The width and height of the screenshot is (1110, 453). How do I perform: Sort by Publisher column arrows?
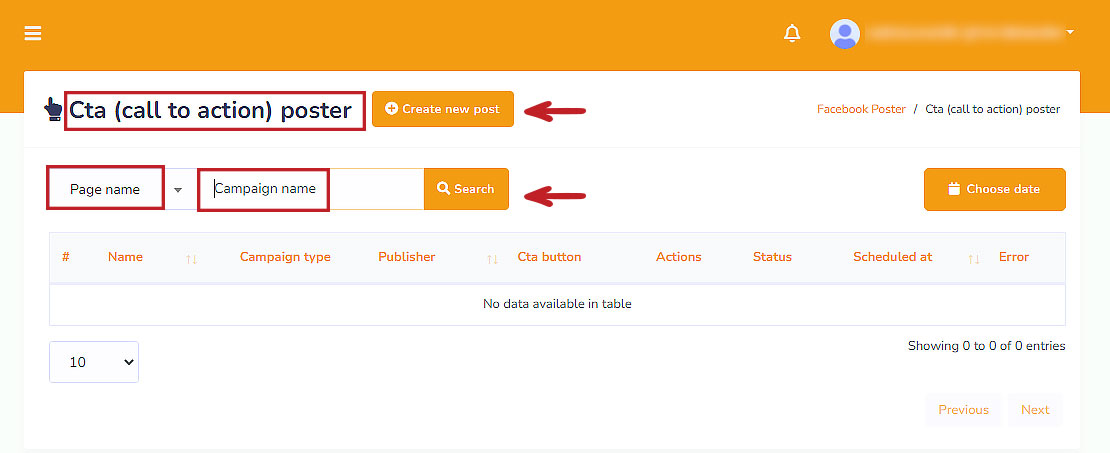pyautogui.click(x=492, y=258)
